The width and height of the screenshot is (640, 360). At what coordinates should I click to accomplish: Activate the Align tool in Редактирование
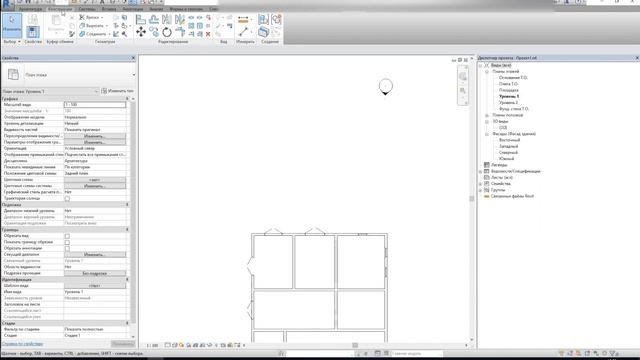coord(141,19)
